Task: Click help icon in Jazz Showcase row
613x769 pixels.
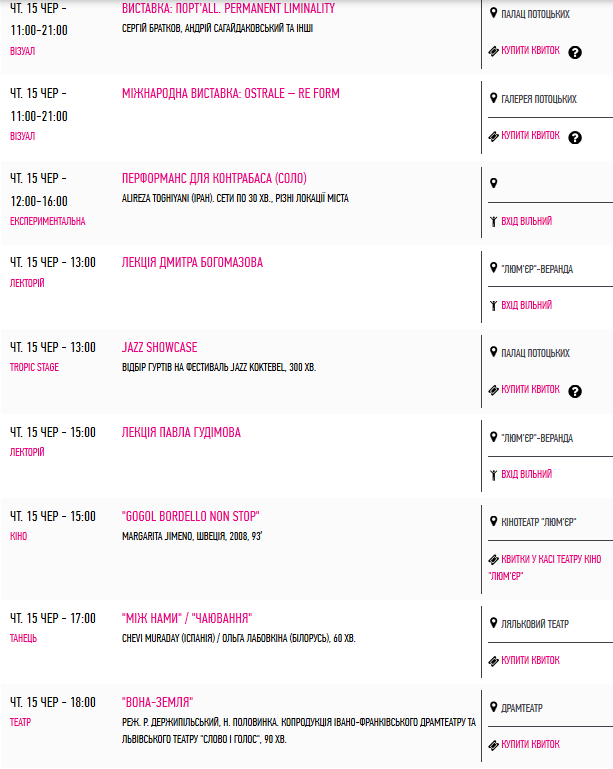Action: point(575,391)
